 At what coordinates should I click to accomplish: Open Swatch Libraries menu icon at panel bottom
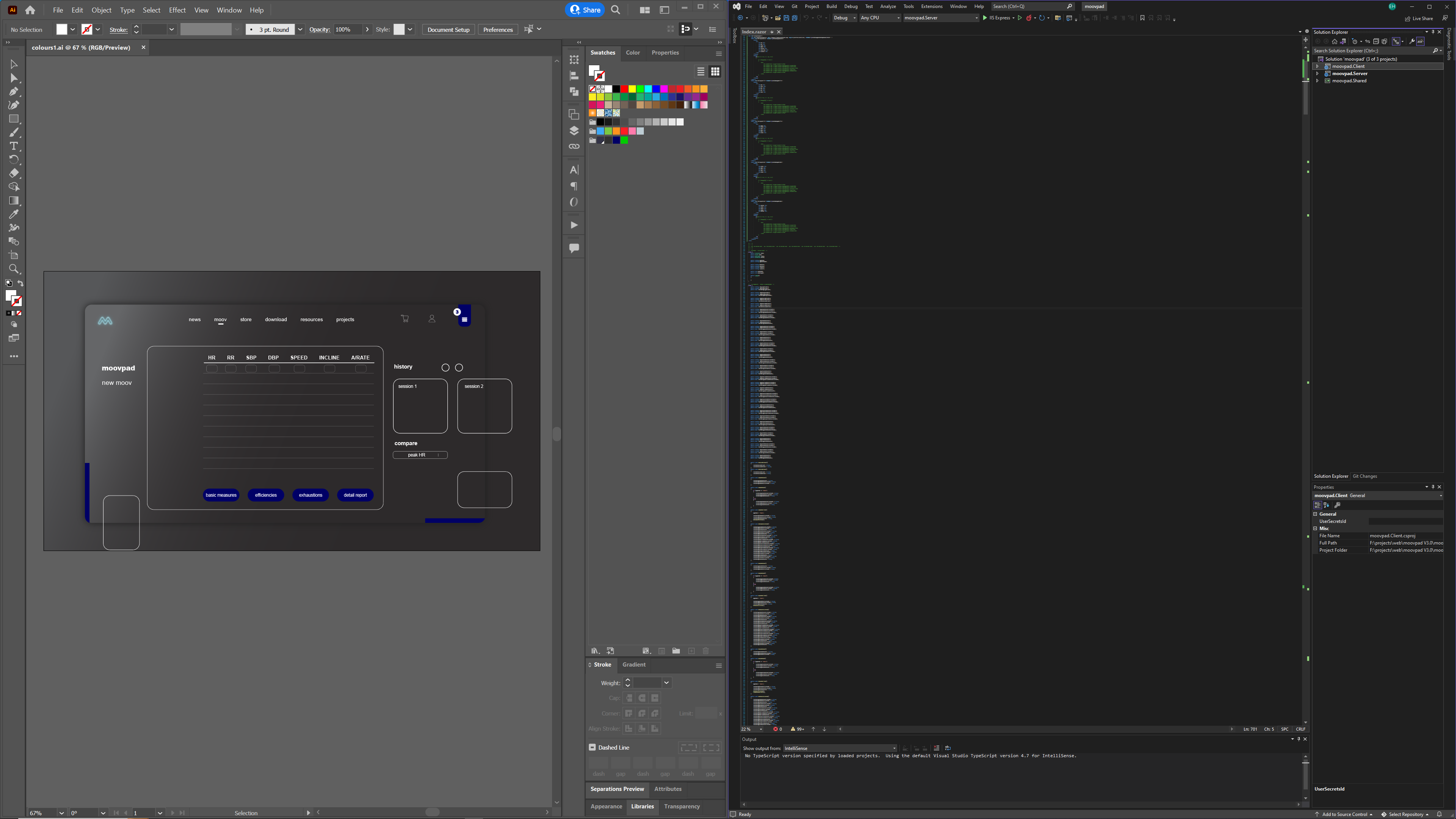click(595, 651)
